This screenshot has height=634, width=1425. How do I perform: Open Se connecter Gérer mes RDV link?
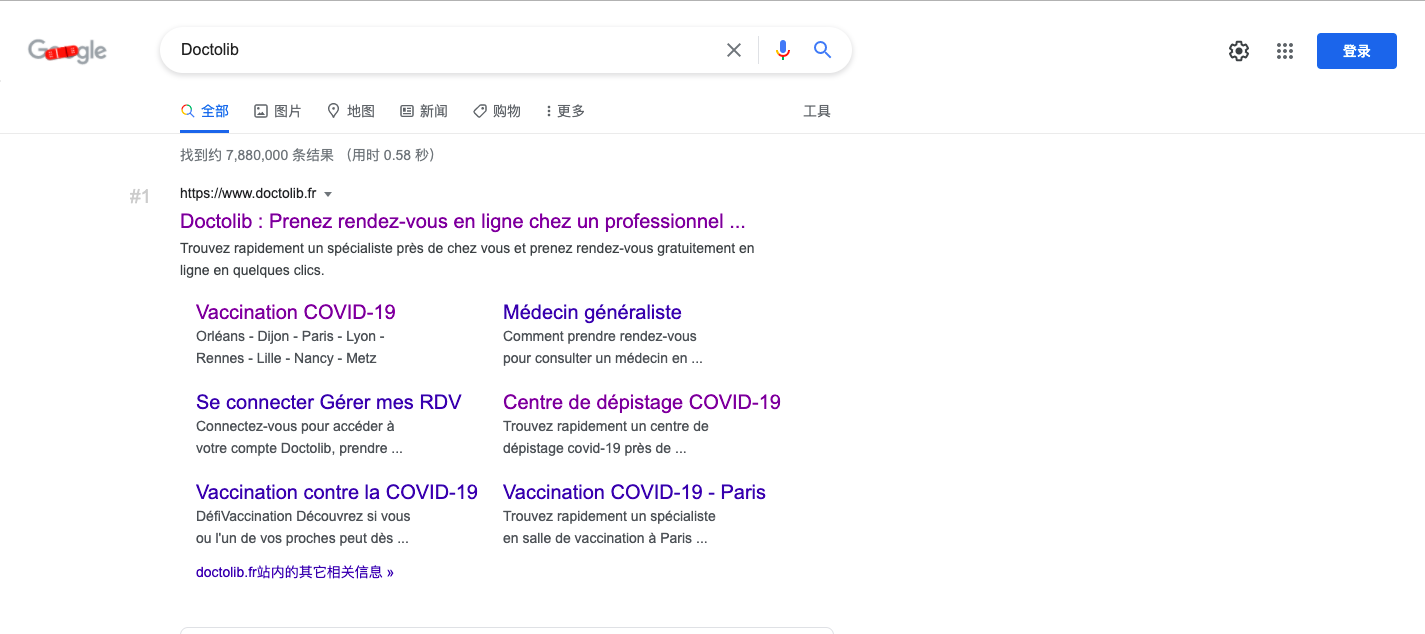(x=329, y=402)
